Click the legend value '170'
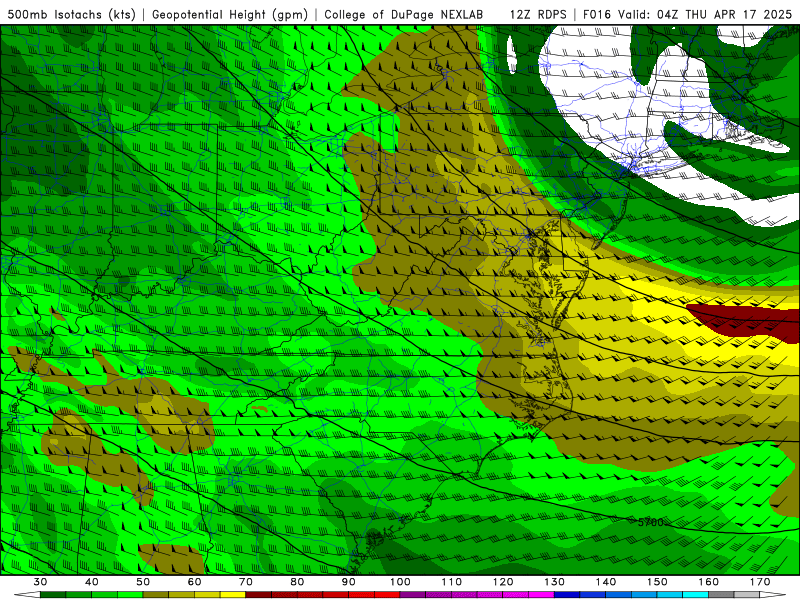Viewport: 800px width, 600px height. pos(760,582)
